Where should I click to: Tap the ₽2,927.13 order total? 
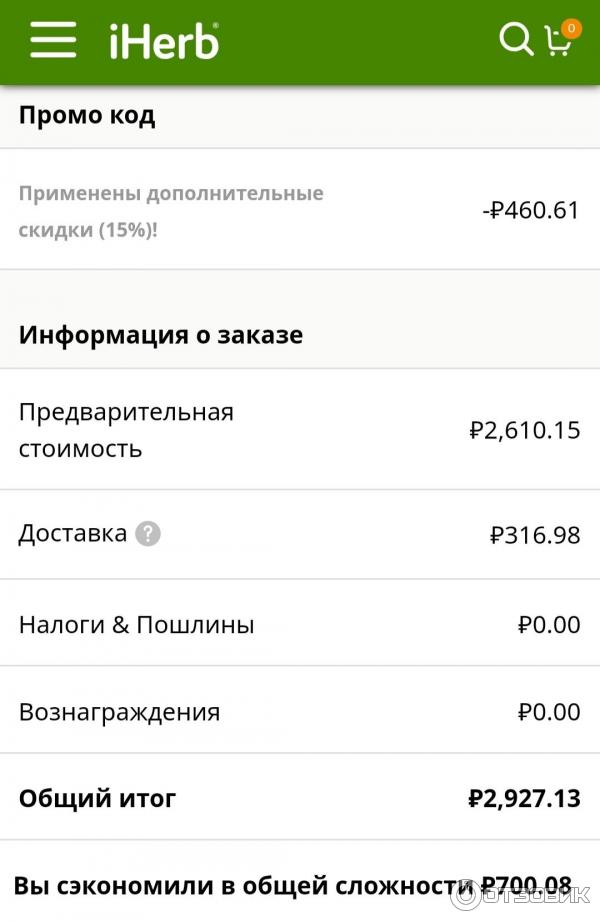pos(524,798)
